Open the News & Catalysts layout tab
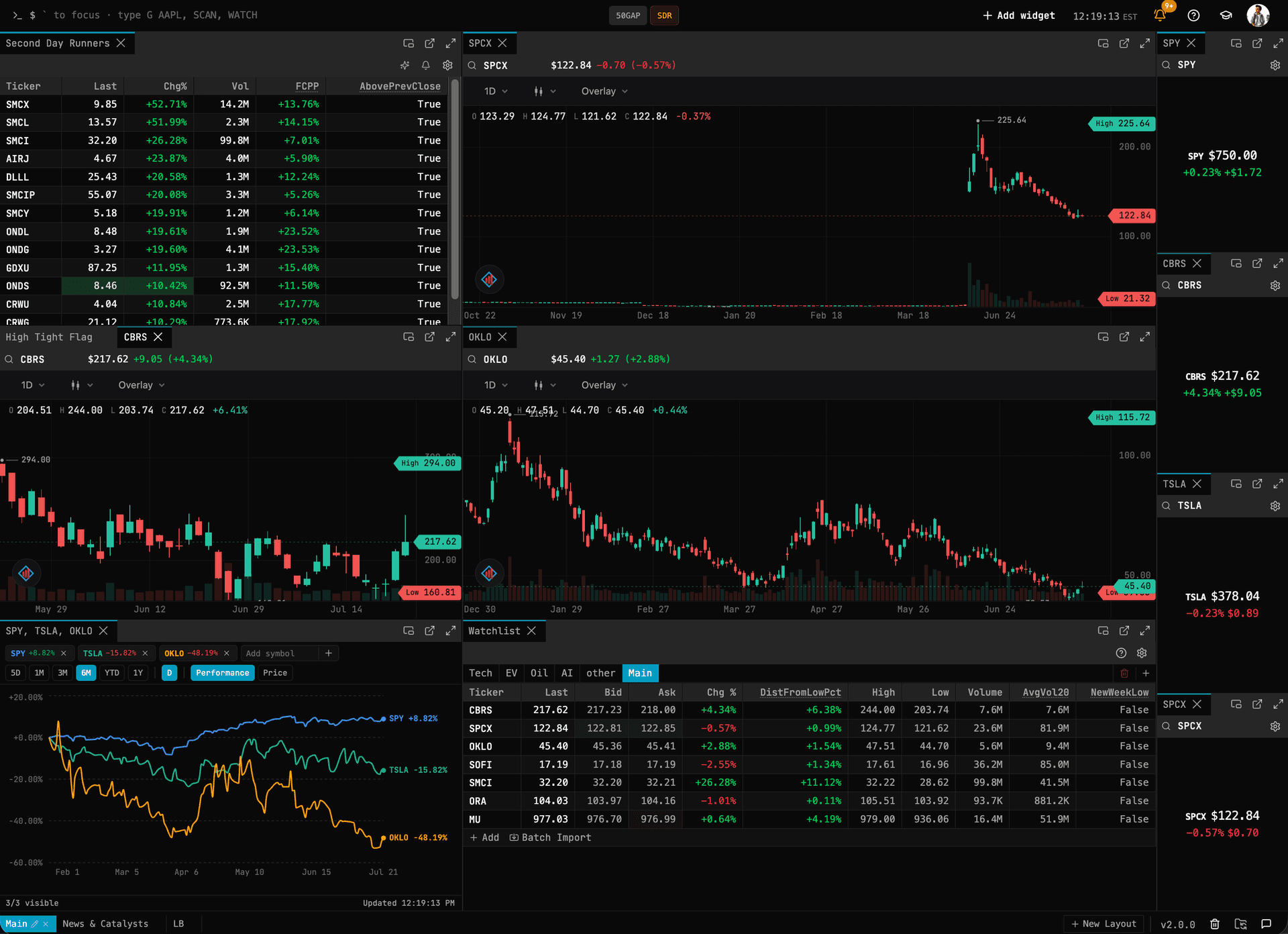 point(105,924)
